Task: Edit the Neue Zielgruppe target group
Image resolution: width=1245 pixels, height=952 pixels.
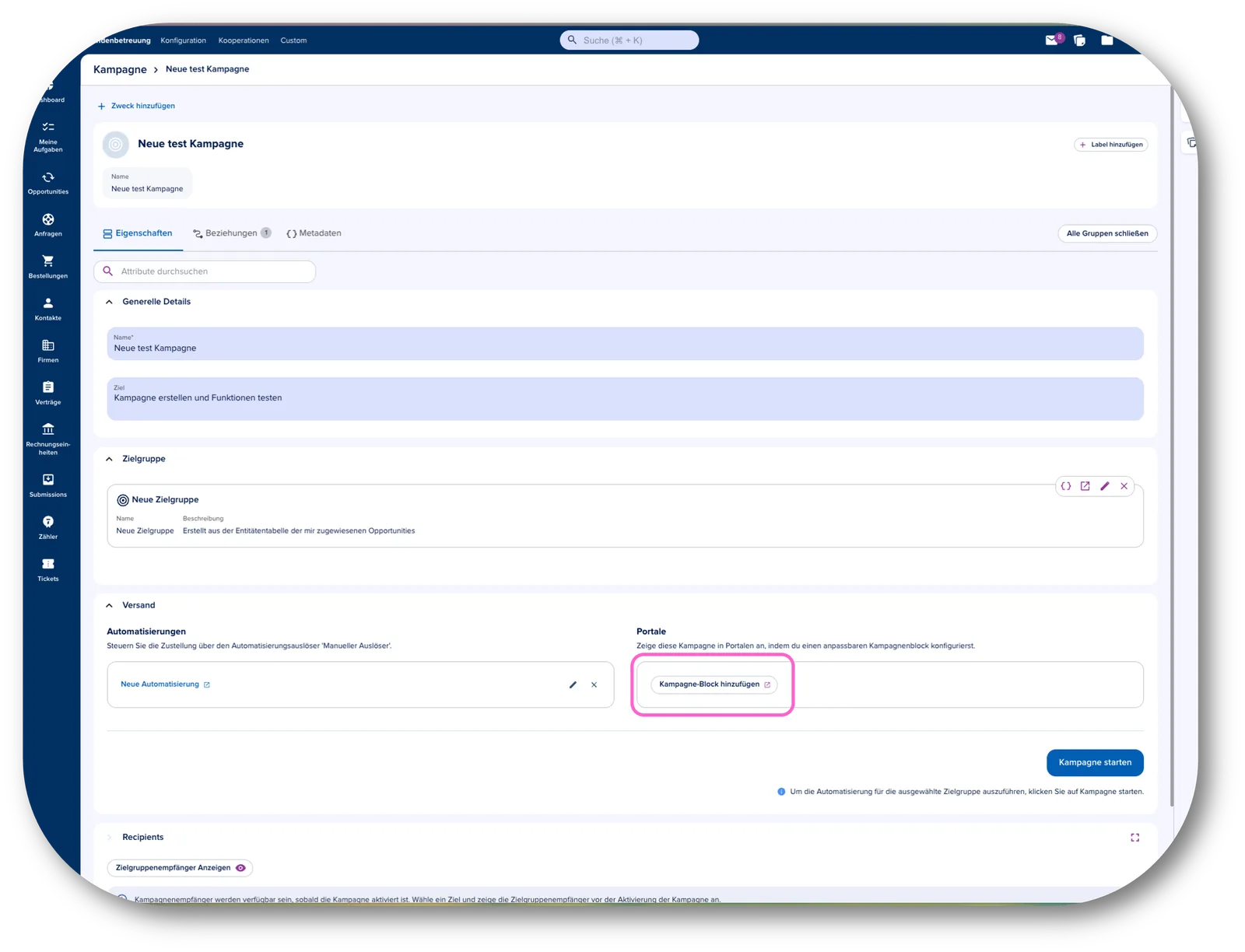Action: tap(1105, 486)
